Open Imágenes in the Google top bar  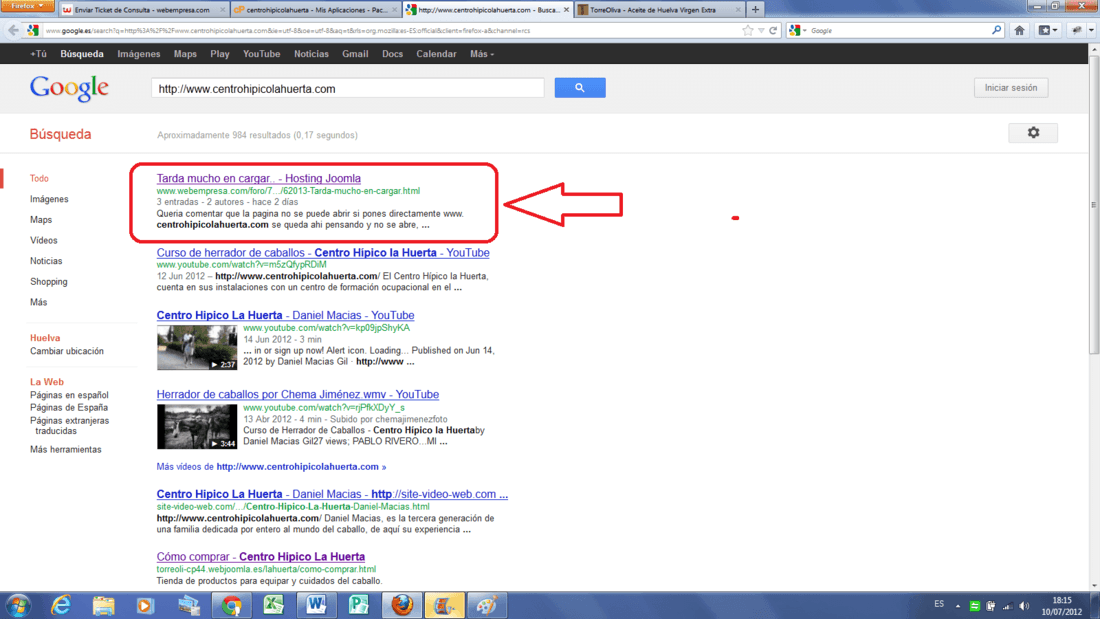coord(139,54)
